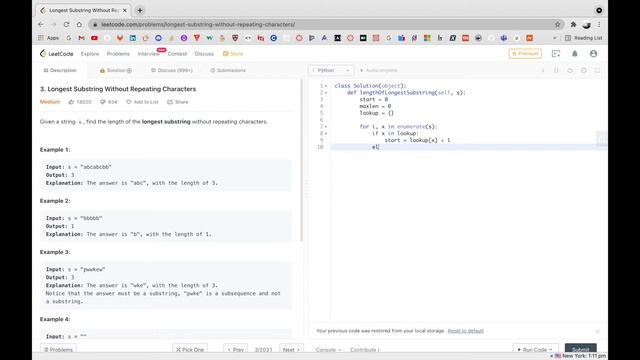The height and width of the screenshot is (360, 640).
Task: Click the Submit button
Action: tap(581, 349)
